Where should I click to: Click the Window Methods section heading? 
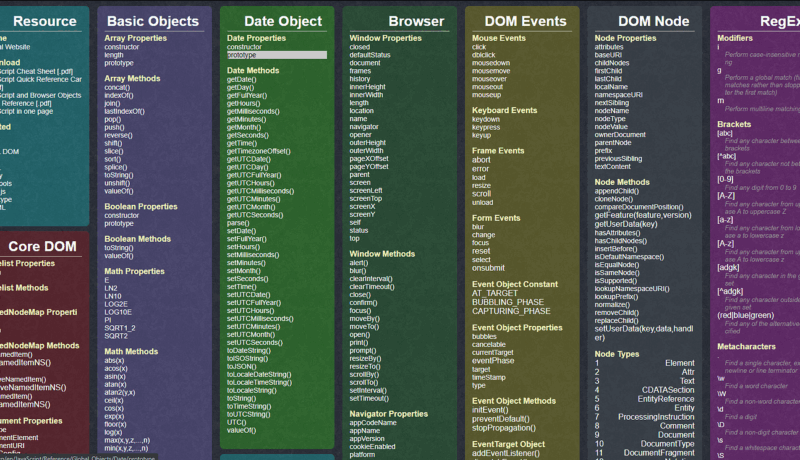tap(382, 254)
